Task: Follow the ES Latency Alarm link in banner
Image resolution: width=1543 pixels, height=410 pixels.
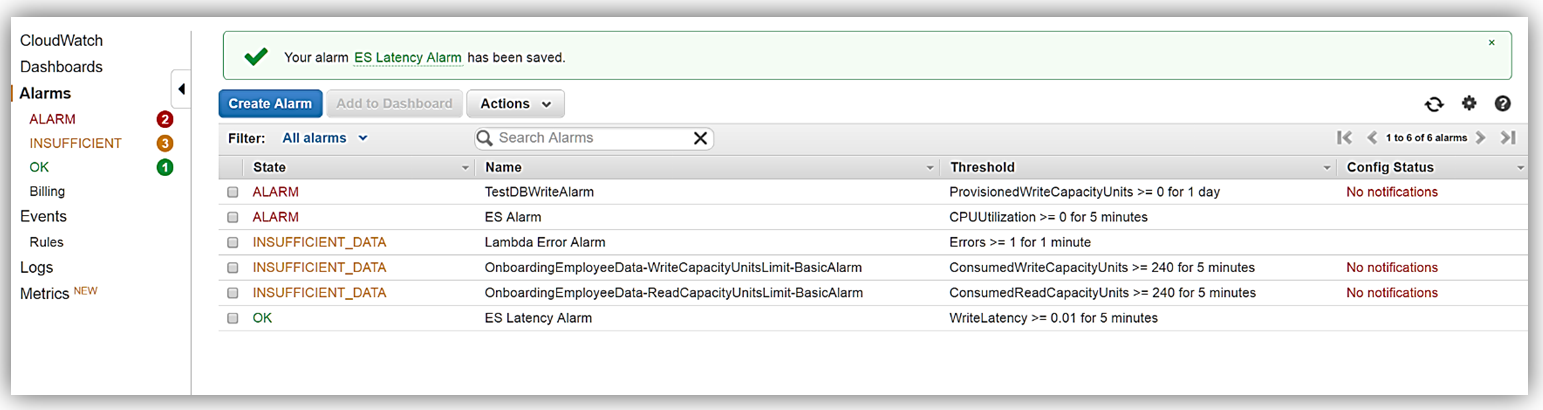Action: 408,58
